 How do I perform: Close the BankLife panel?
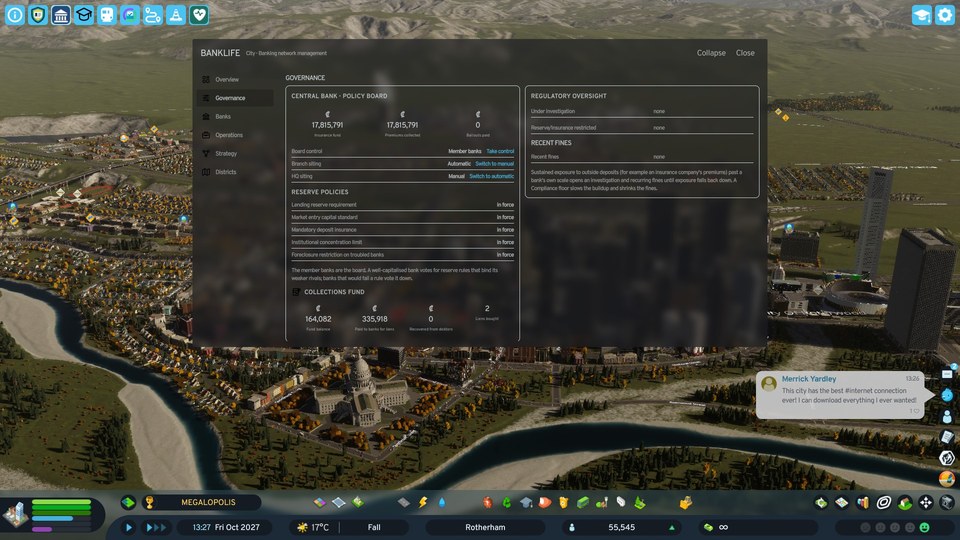(745, 53)
